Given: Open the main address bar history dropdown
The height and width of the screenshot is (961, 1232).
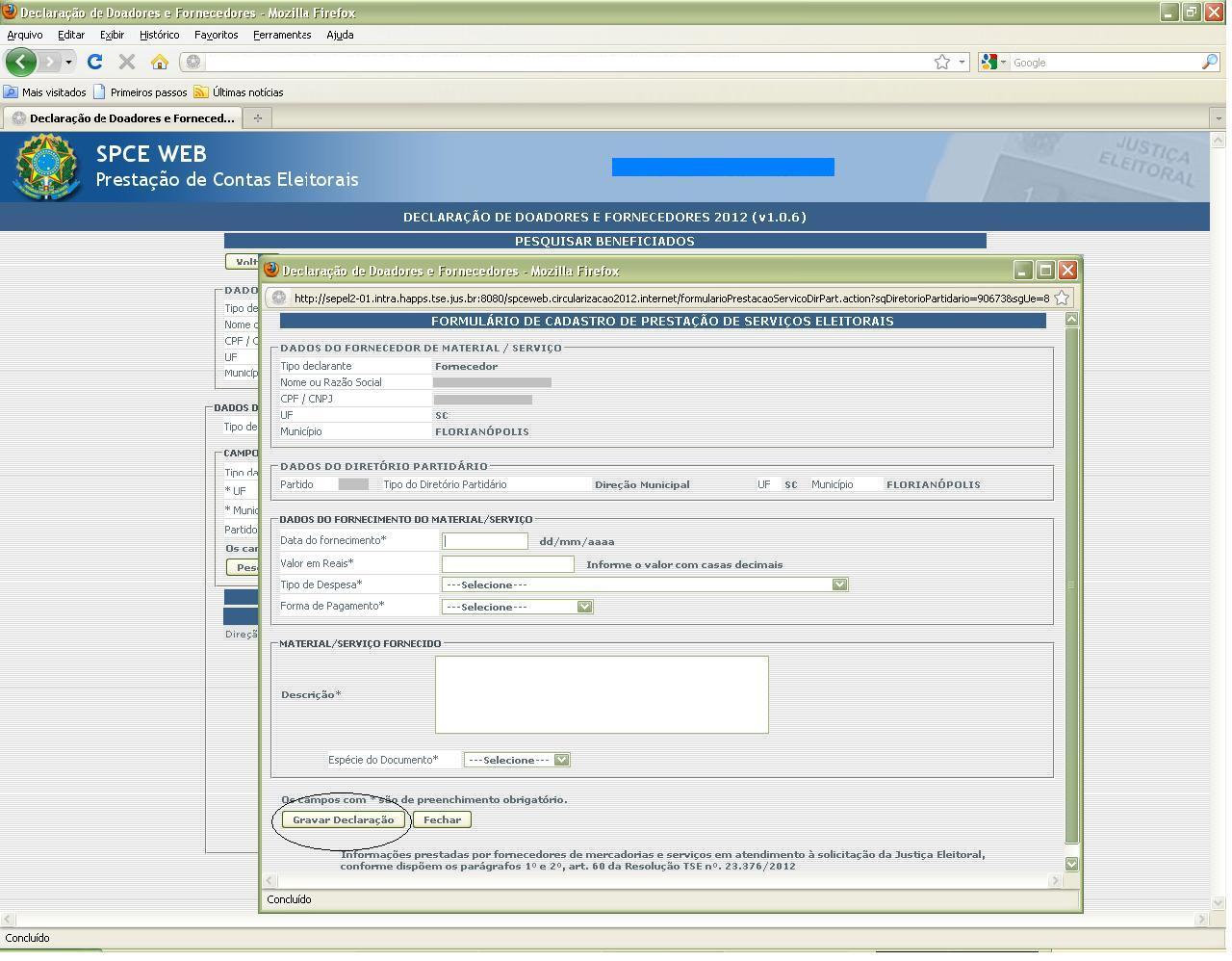Looking at the screenshot, I should point(962,63).
